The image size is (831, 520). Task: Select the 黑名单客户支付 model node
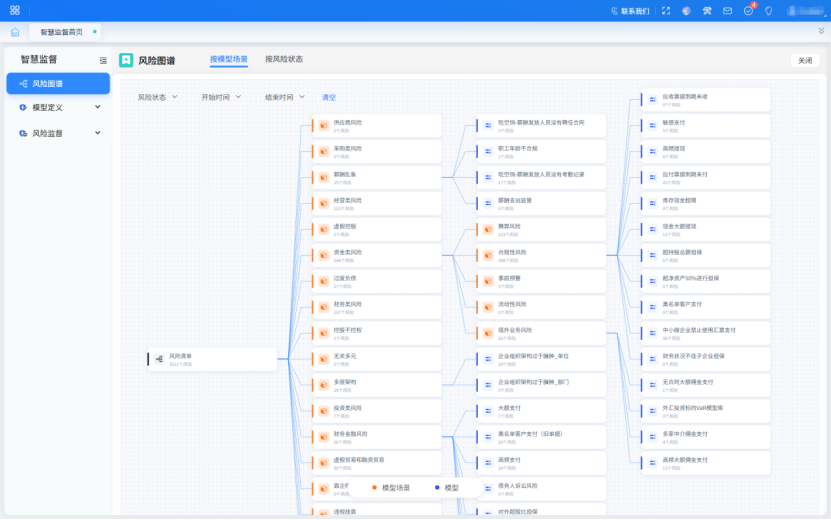click(x=705, y=307)
